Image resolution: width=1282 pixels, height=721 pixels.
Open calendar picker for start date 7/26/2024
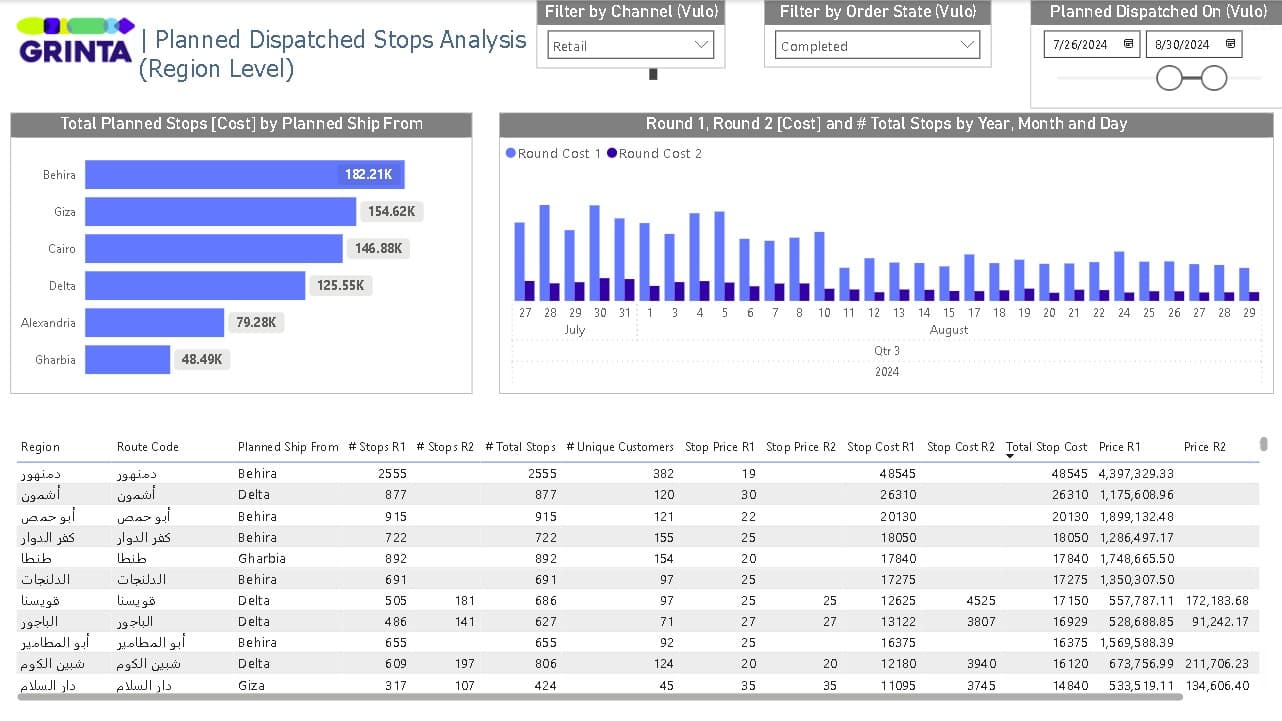click(1128, 44)
